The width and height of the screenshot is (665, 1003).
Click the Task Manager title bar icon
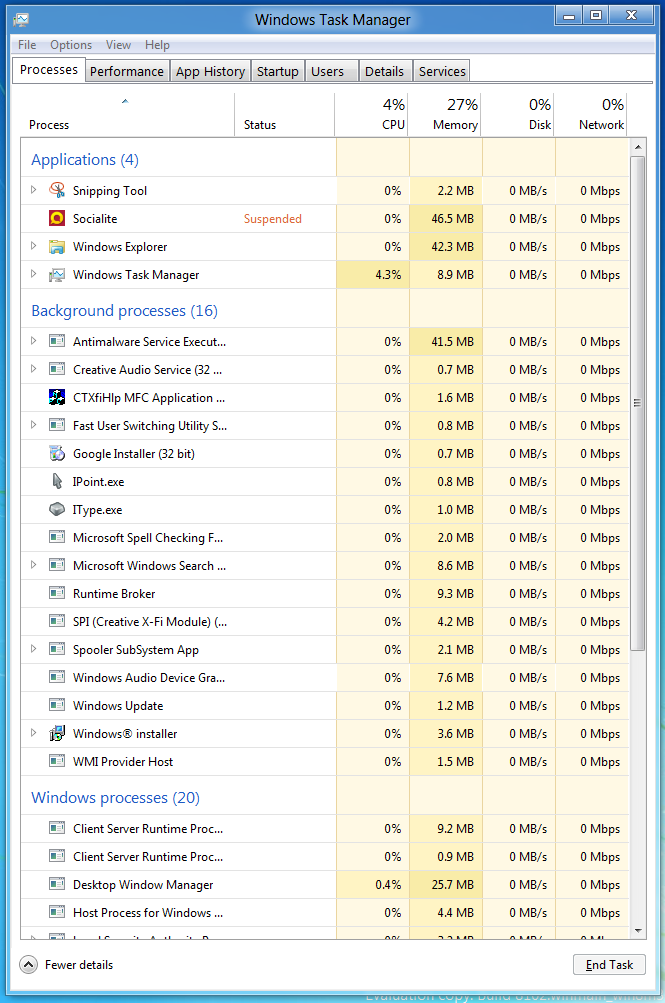[21, 20]
